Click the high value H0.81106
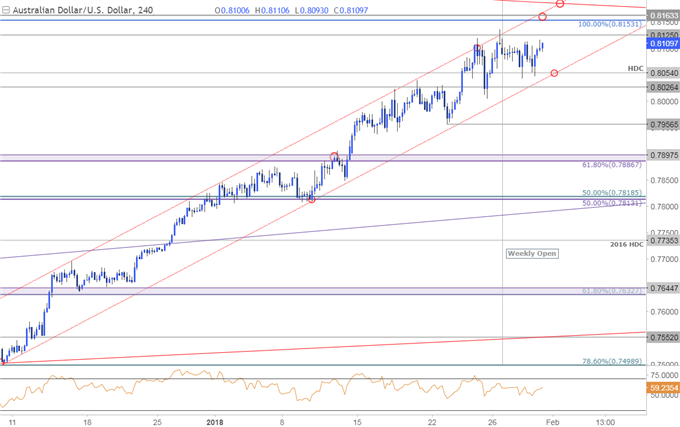Screen dimensions: 680x427 pyautogui.click(x=272, y=10)
